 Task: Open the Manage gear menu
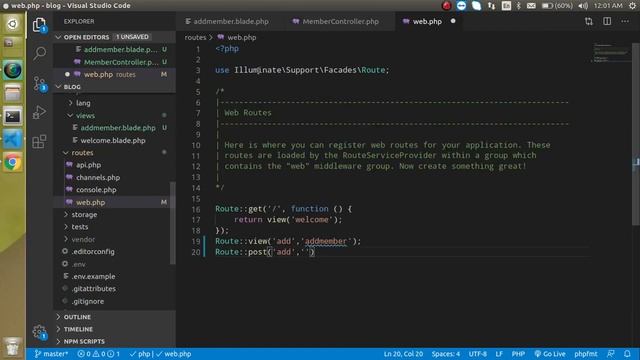[x=39, y=332]
